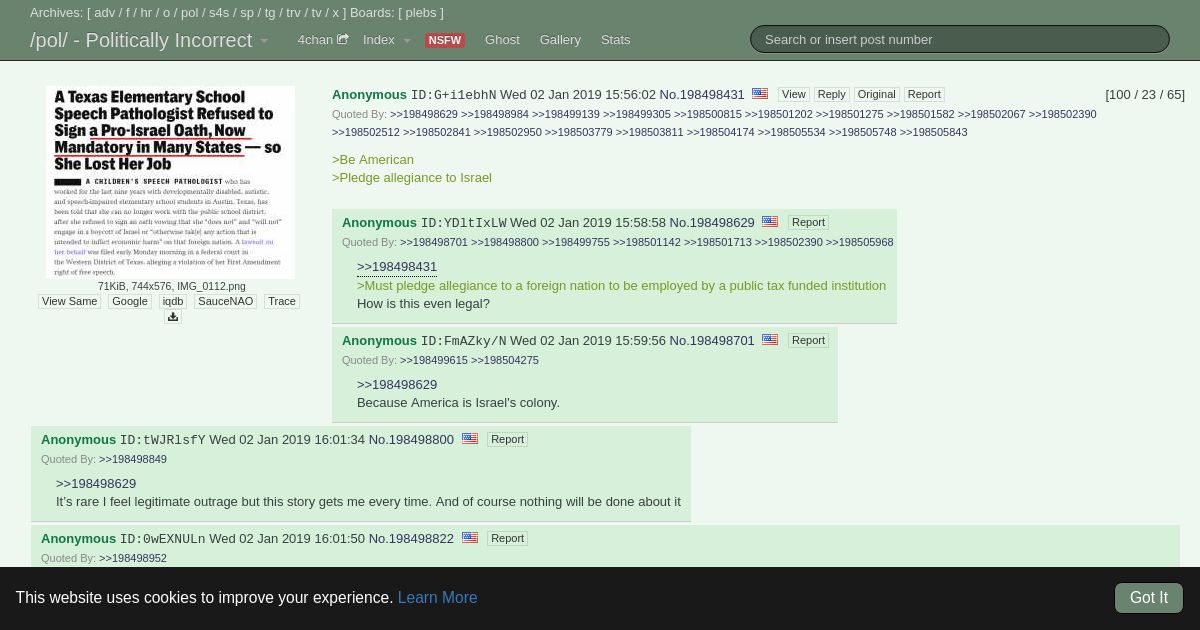1200x630 pixels.
Task: Open quoted-by link >>198499615
Action: coord(434,360)
